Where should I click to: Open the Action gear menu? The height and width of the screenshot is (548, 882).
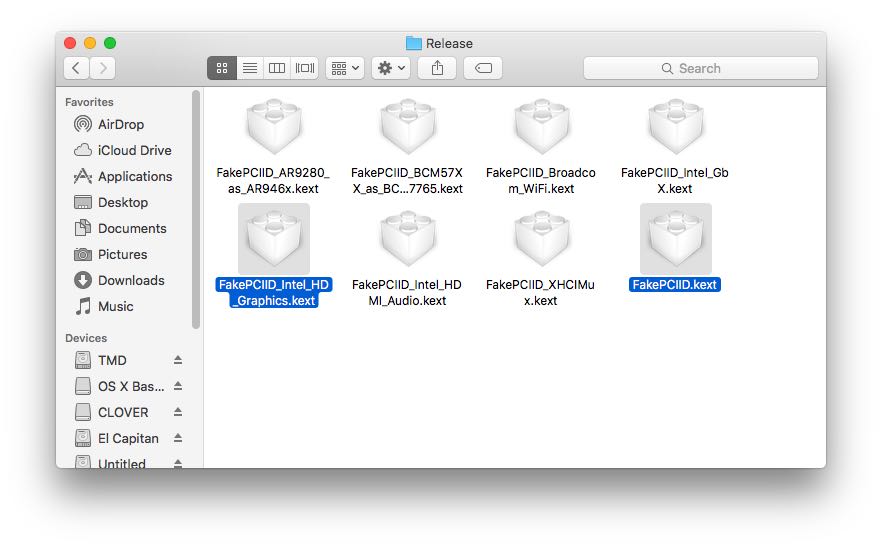click(x=391, y=68)
